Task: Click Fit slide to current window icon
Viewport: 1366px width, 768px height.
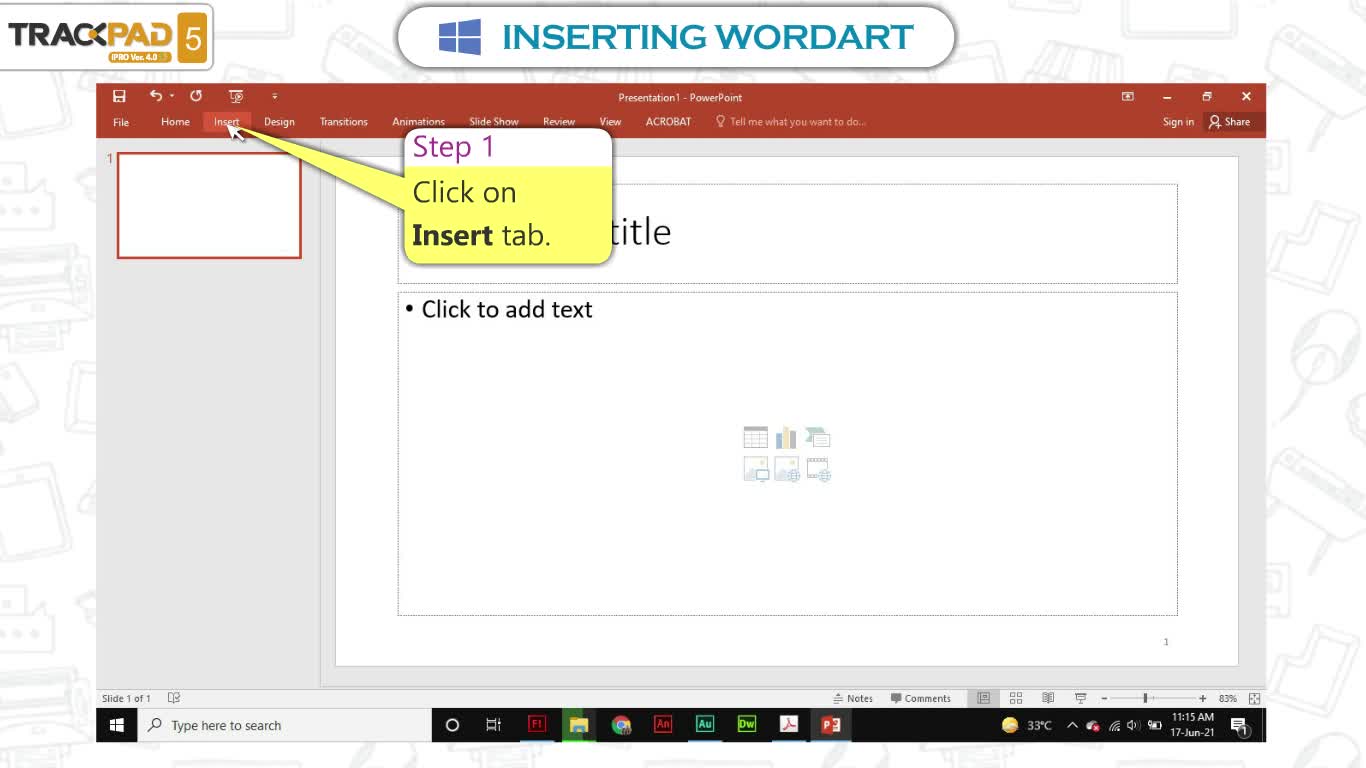Action: (x=1254, y=698)
